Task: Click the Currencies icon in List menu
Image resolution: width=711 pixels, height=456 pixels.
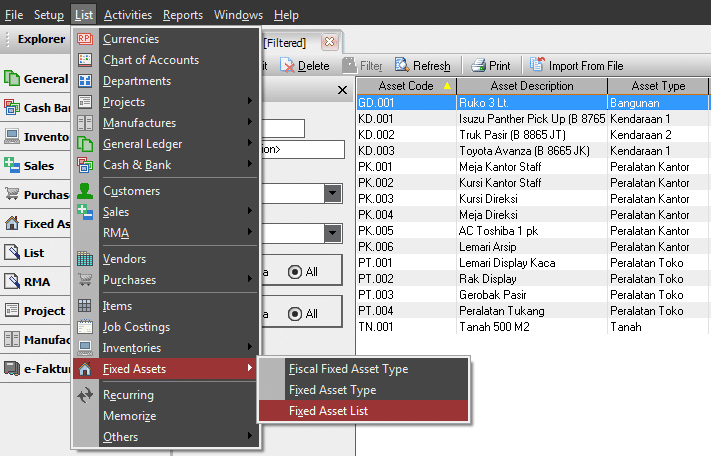Action: point(85,39)
